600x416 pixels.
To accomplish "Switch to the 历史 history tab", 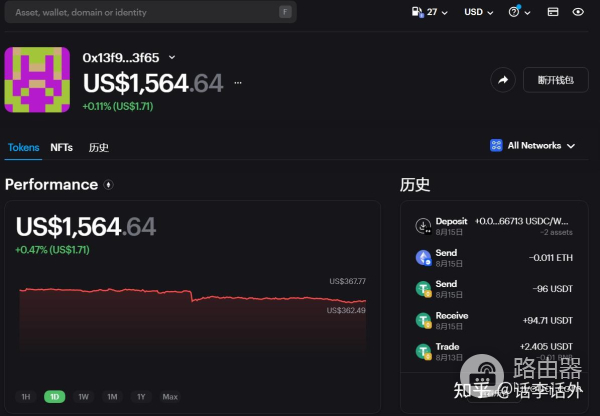I will (x=99, y=147).
